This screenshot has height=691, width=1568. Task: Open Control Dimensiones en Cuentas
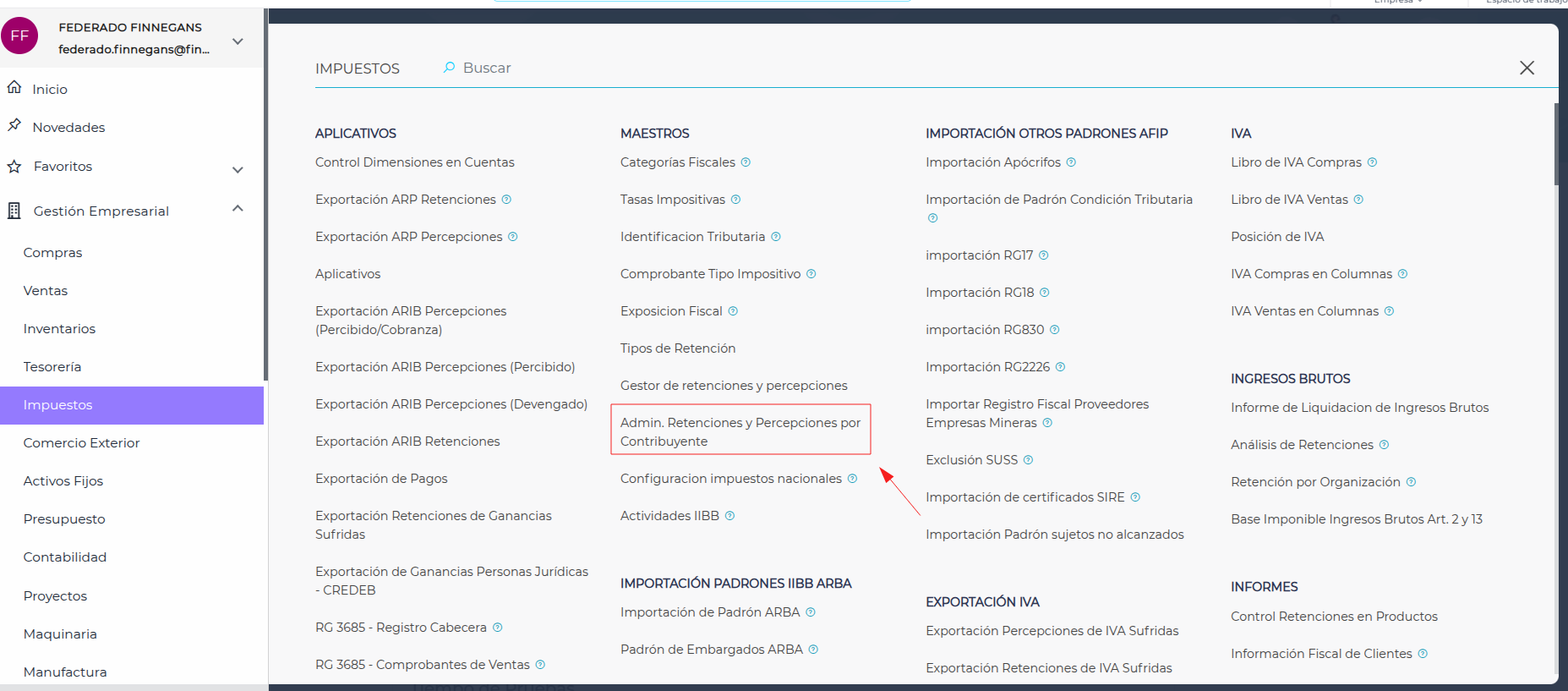click(415, 162)
